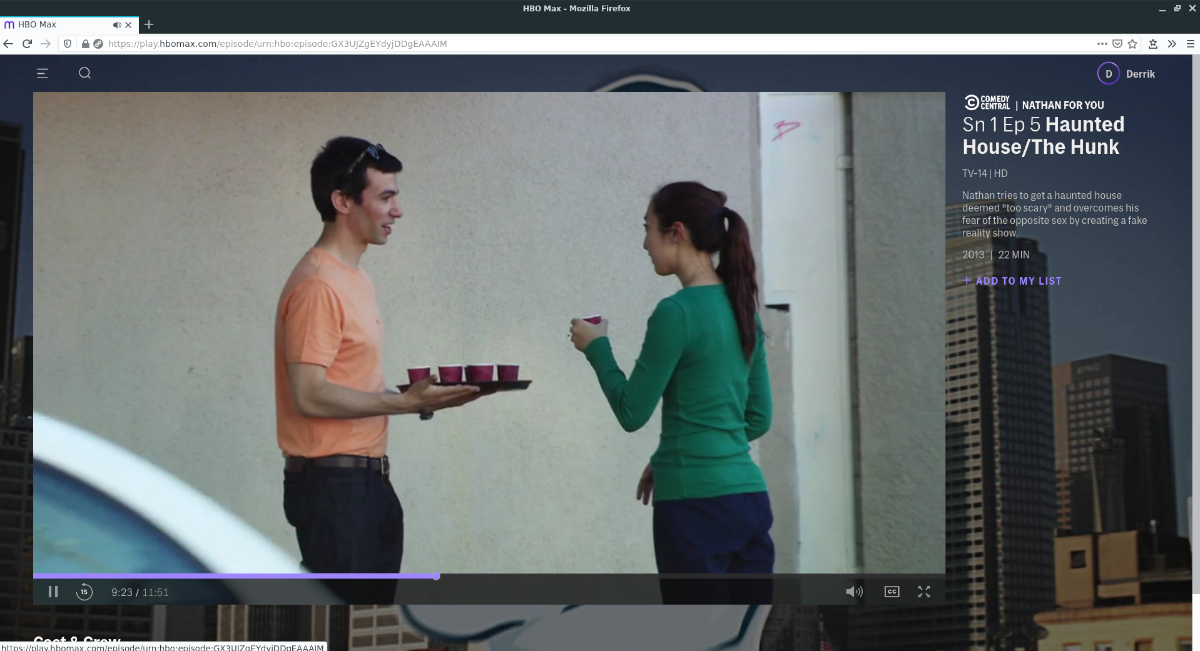Screen dimensions: 1200x651
Task: Toggle closed captions CC
Action: [892, 591]
